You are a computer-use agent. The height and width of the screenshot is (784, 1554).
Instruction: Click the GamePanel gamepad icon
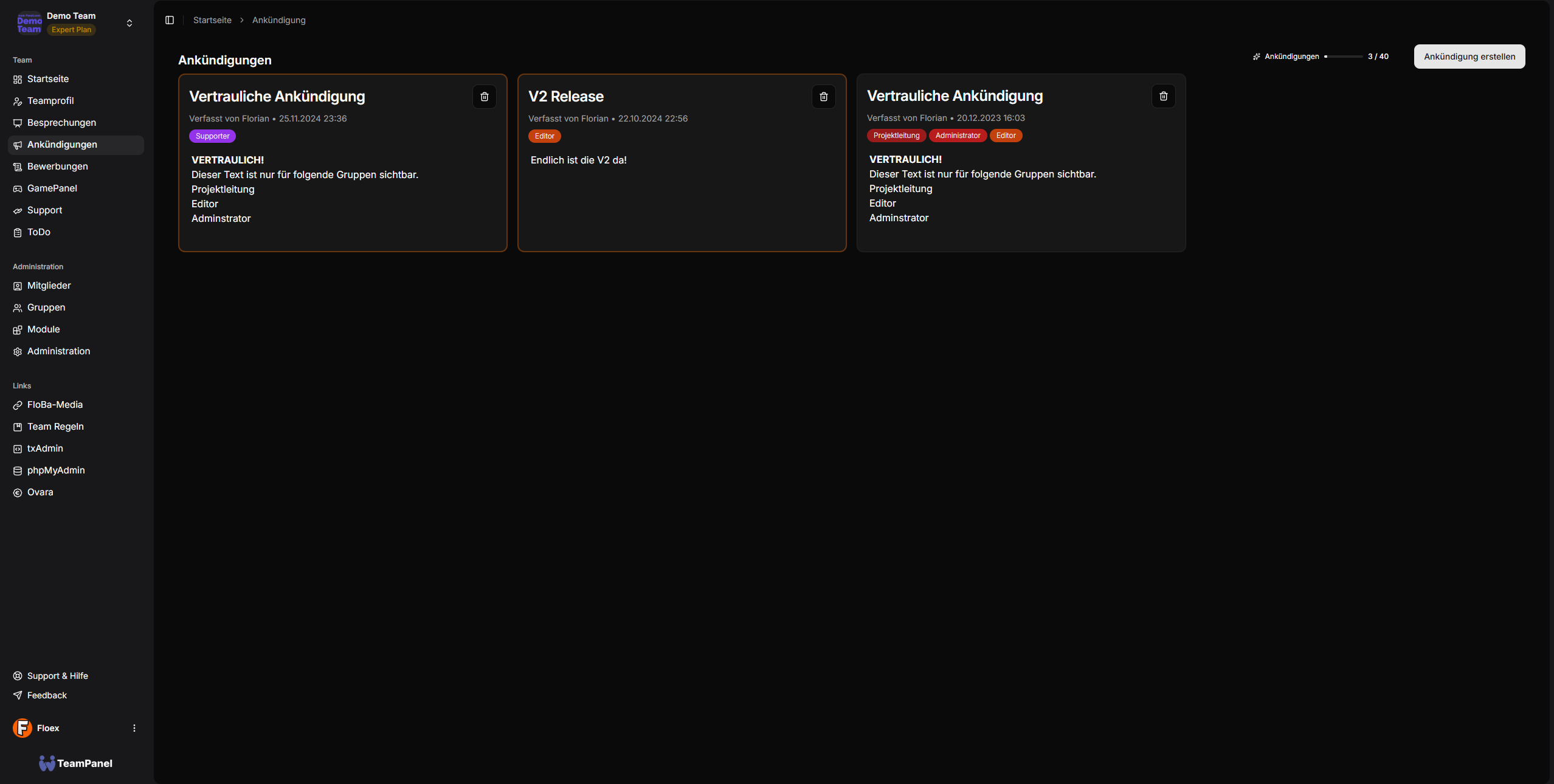pos(18,188)
